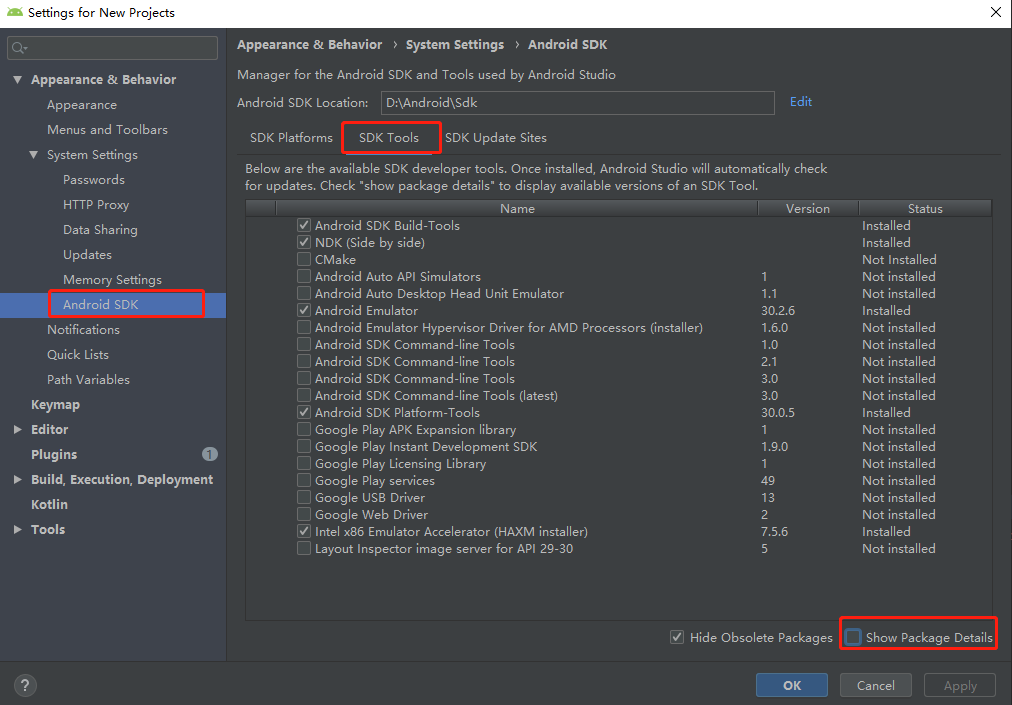1012x705 pixels.
Task: Open Keymap settings
Action: pos(56,405)
